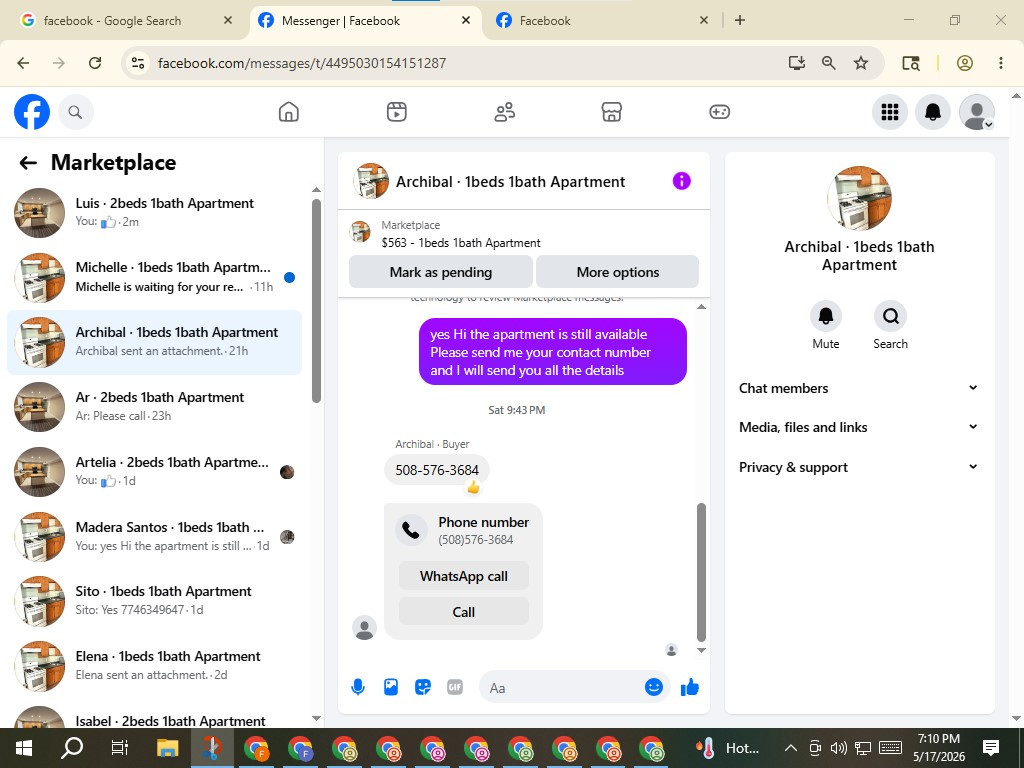Viewport: 1024px width, 768px height.
Task: Search within the conversation
Action: [x=890, y=316]
